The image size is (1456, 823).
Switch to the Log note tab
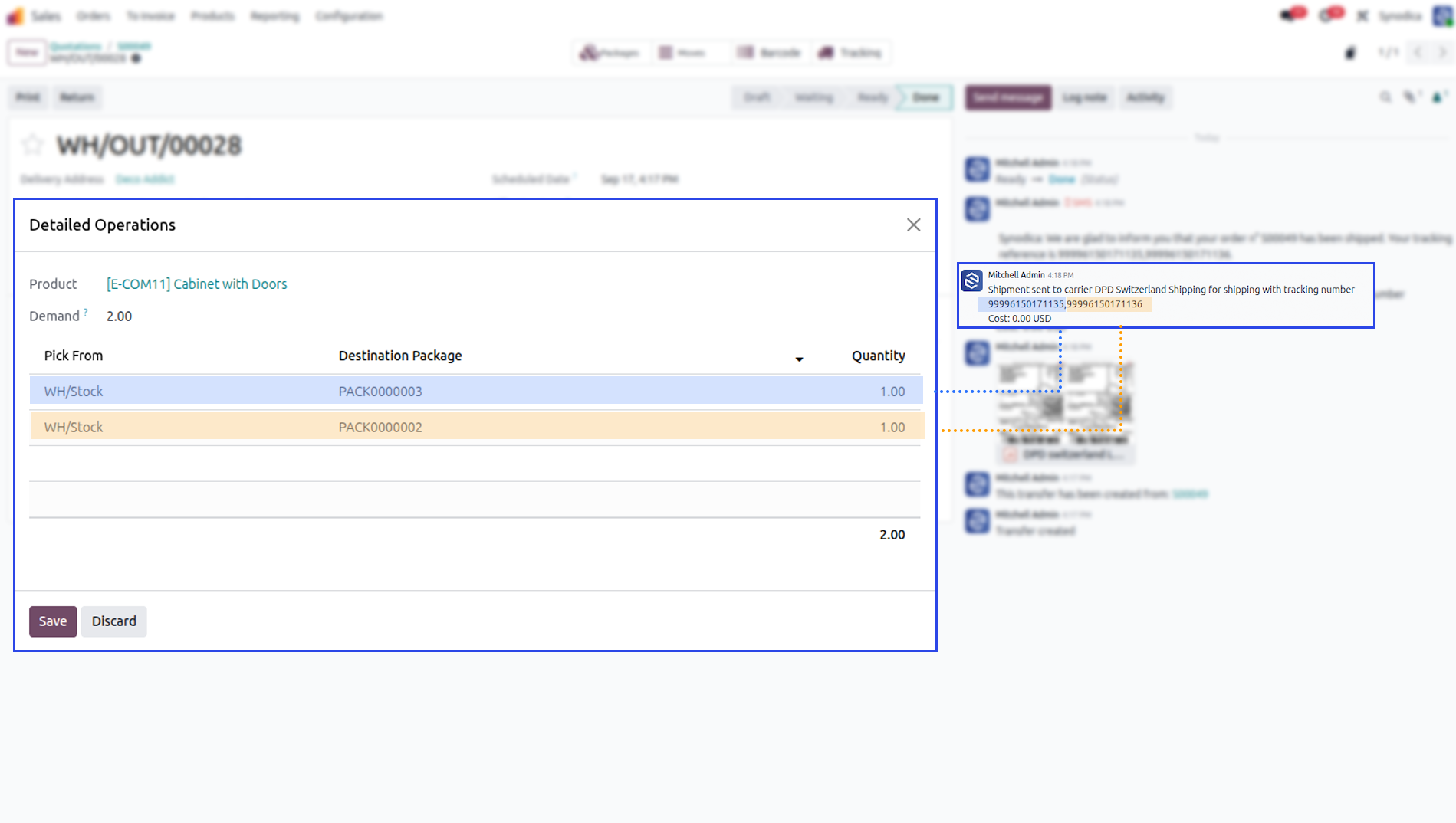[x=1084, y=97]
